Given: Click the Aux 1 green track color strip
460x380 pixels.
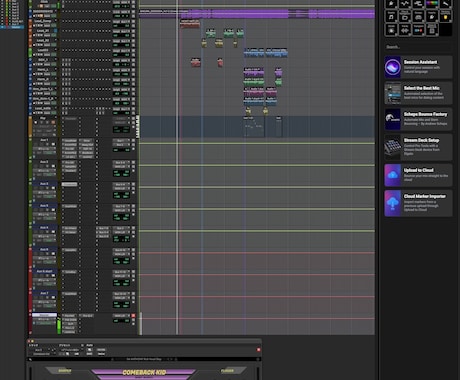Looking at the screenshot, I should click(x=30, y=148).
